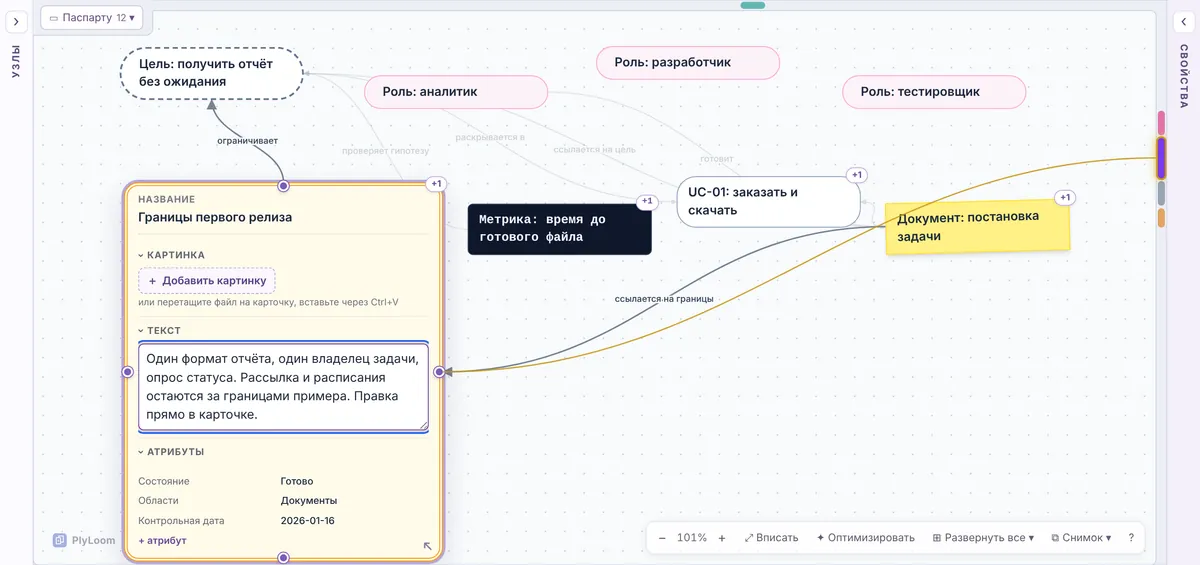The width and height of the screenshot is (1200, 565).
Task: Click the card's collapse arrow icon
Action: click(x=428, y=546)
